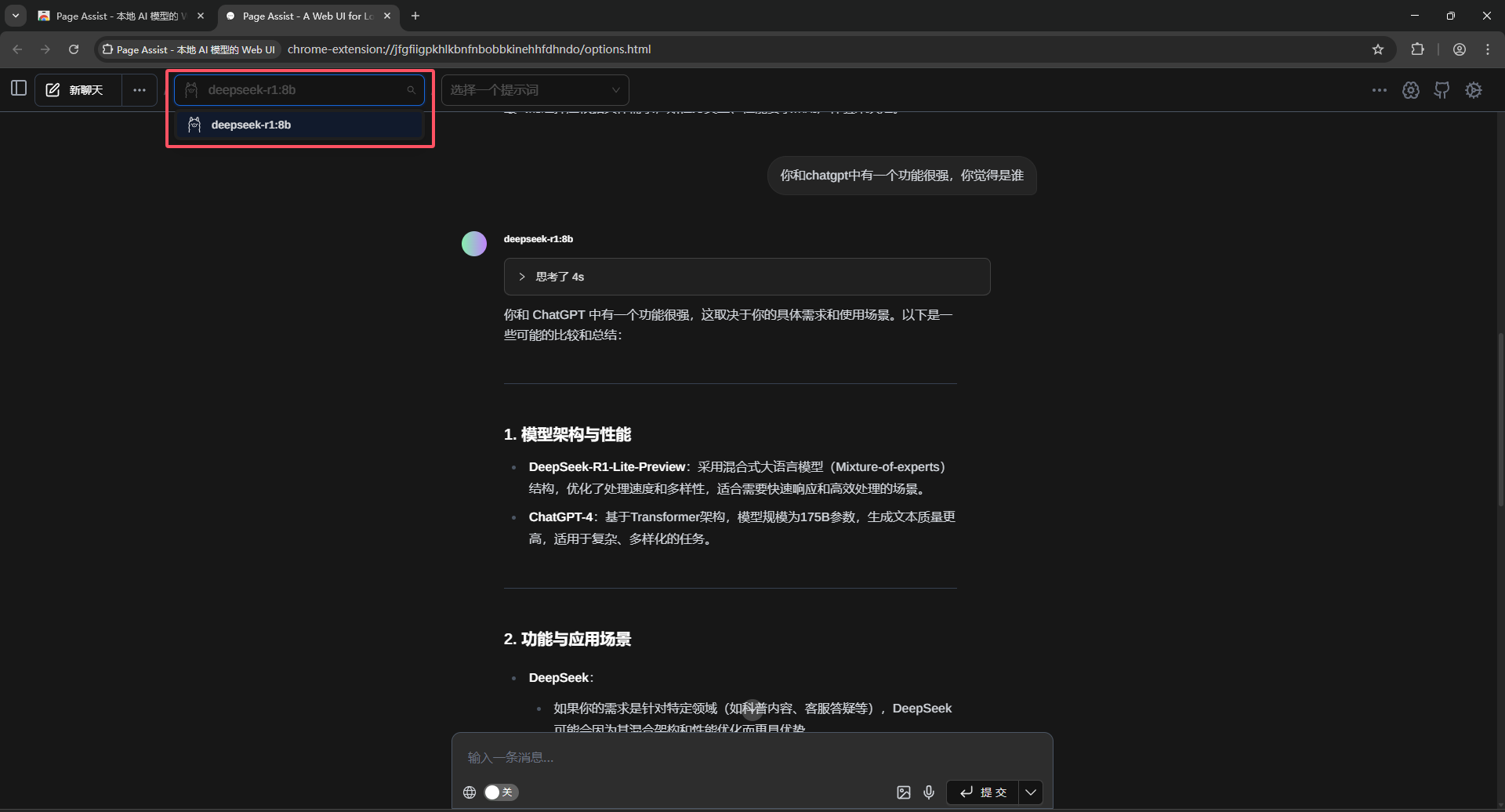Toggle the sidebar panel icon

coord(19,89)
